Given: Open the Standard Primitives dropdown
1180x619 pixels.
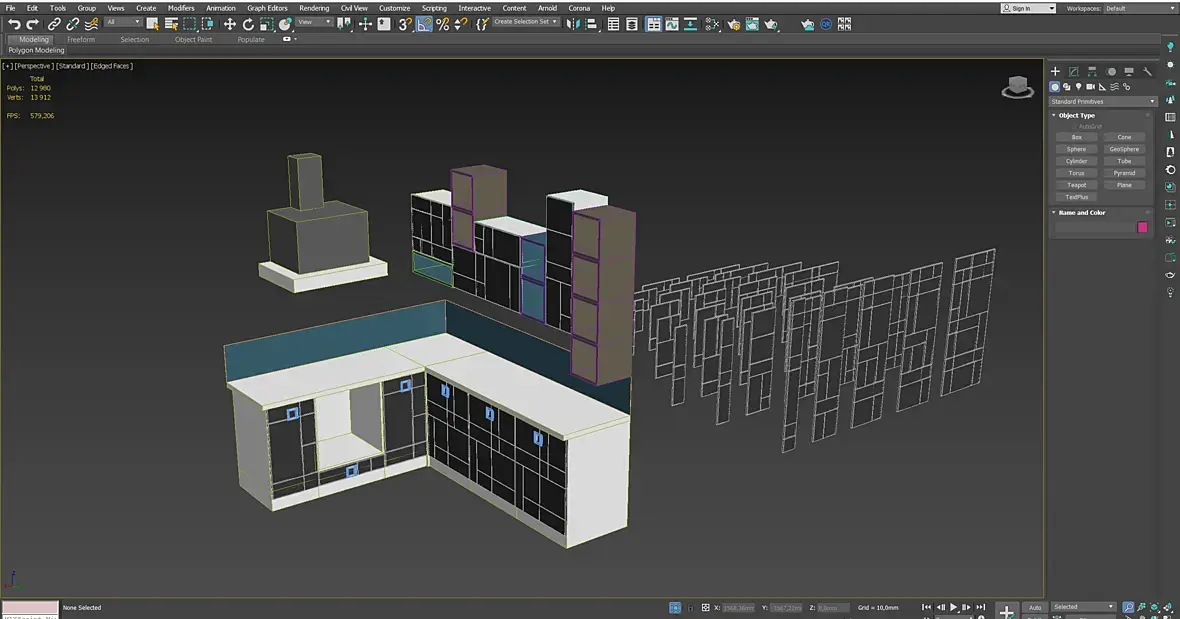Looking at the screenshot, I should [x=1102, y=101].
